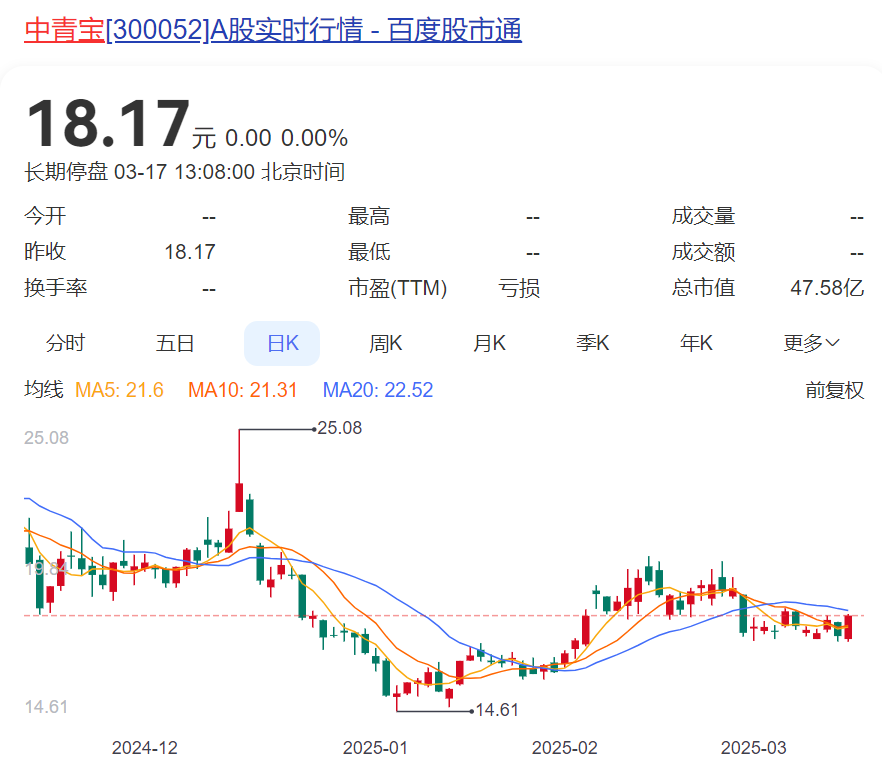Screen dimensions: 882x777
Task: Switch to the 周K chart tab
Action: [386, 343]
